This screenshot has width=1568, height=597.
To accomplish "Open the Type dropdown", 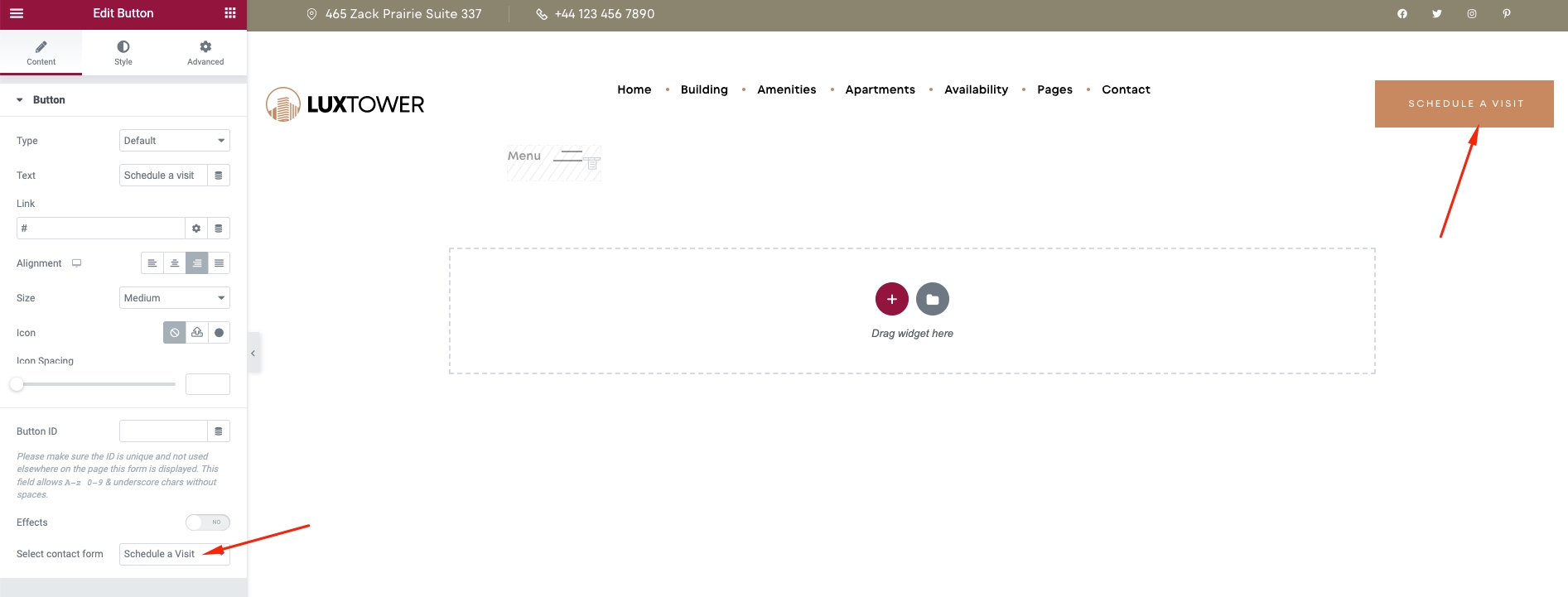I will point(174,141).
